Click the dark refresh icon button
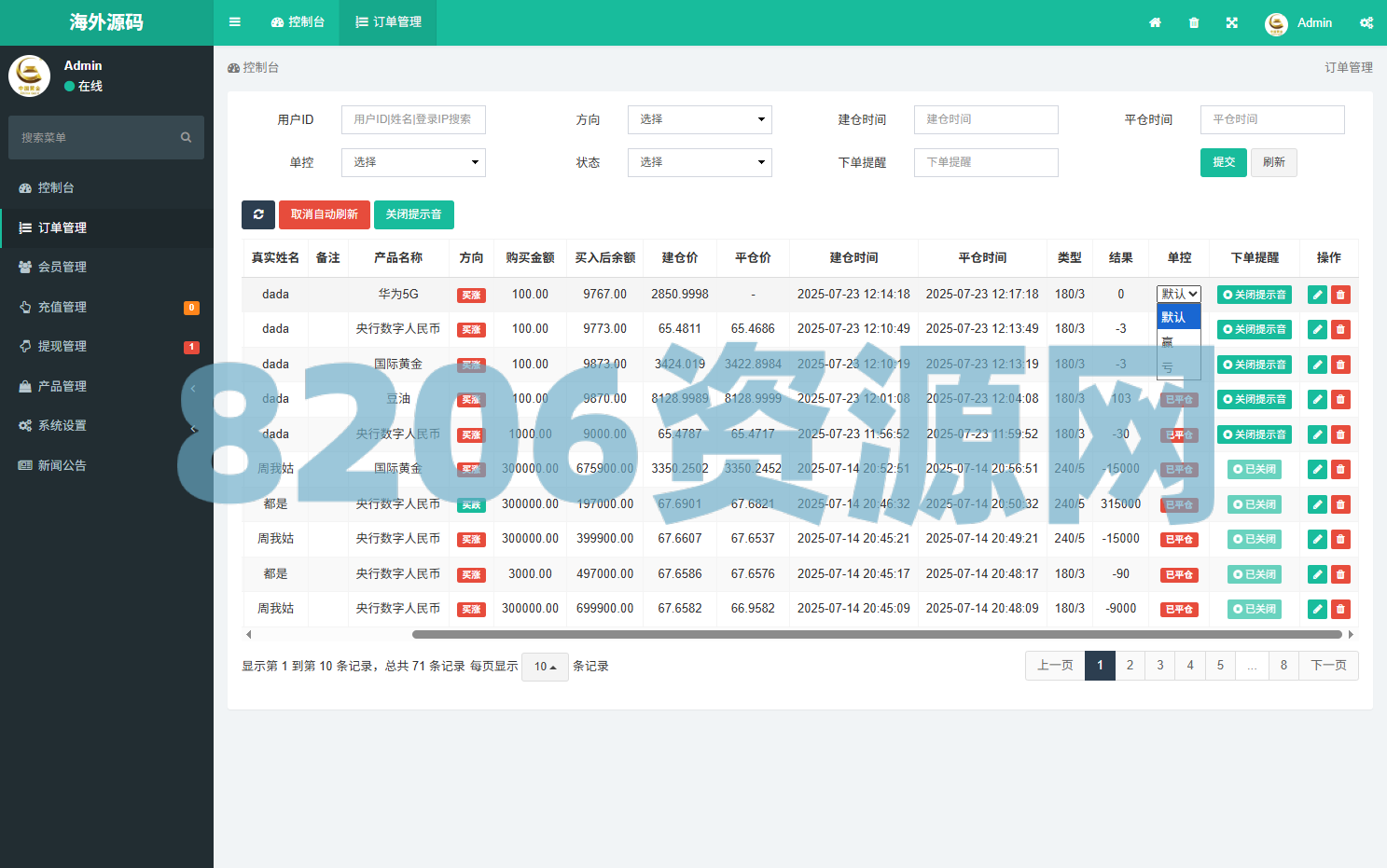 click(258, 214)
